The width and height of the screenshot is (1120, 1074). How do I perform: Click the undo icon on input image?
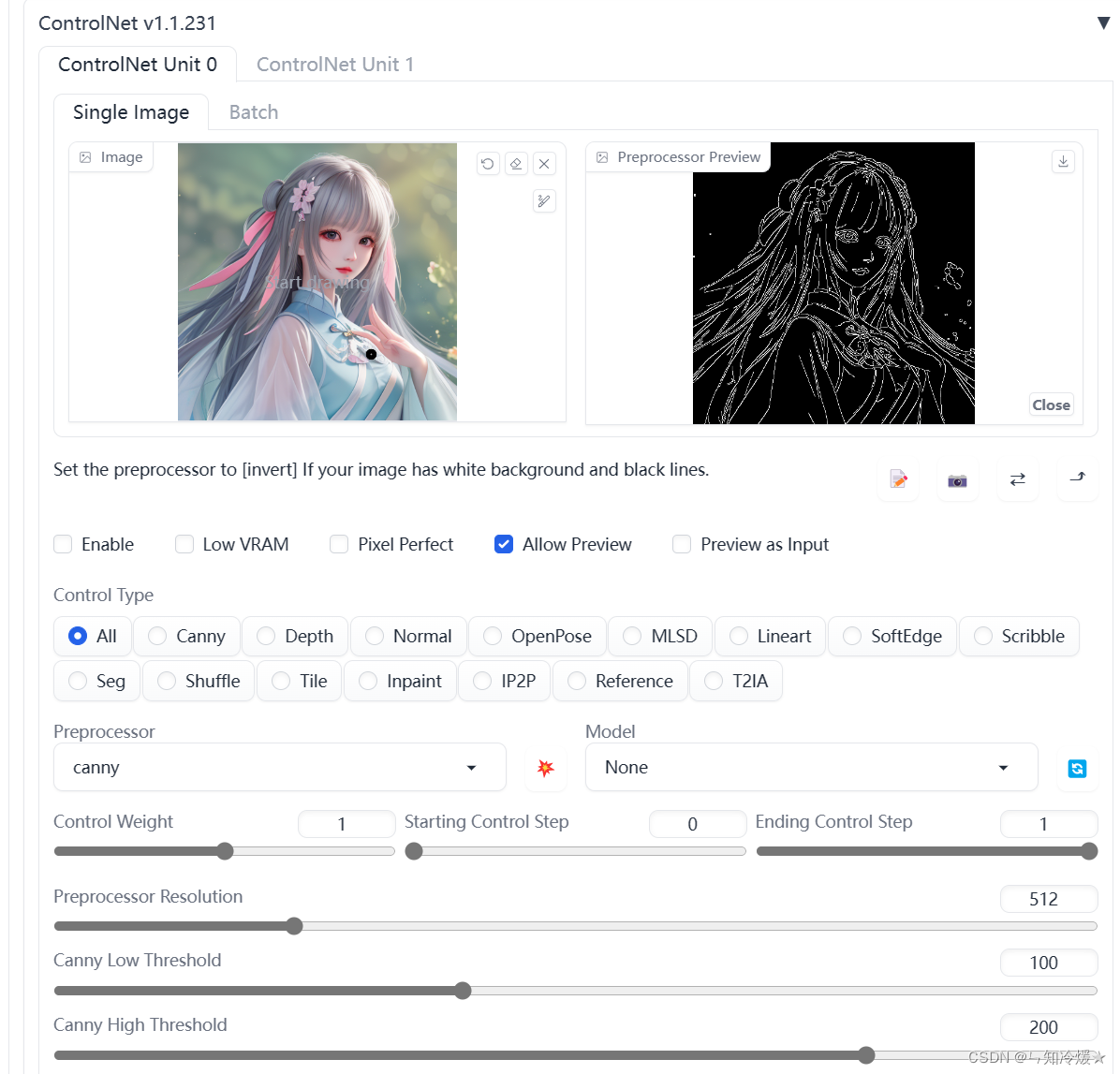(x=488, y=164)
